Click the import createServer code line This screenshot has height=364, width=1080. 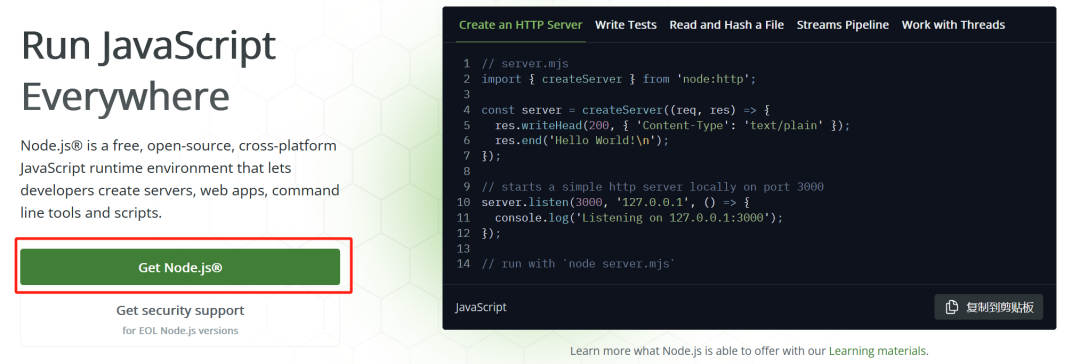click(x=619, y=79)
